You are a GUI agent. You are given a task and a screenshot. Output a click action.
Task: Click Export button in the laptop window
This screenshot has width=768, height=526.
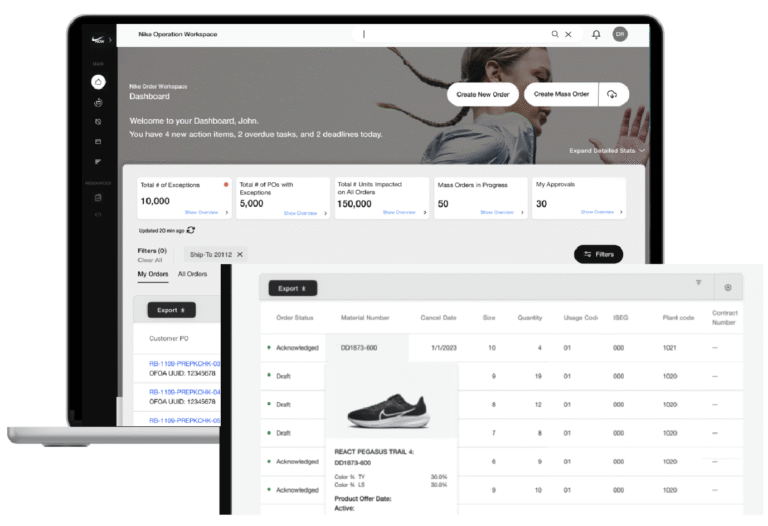[171, 310]
